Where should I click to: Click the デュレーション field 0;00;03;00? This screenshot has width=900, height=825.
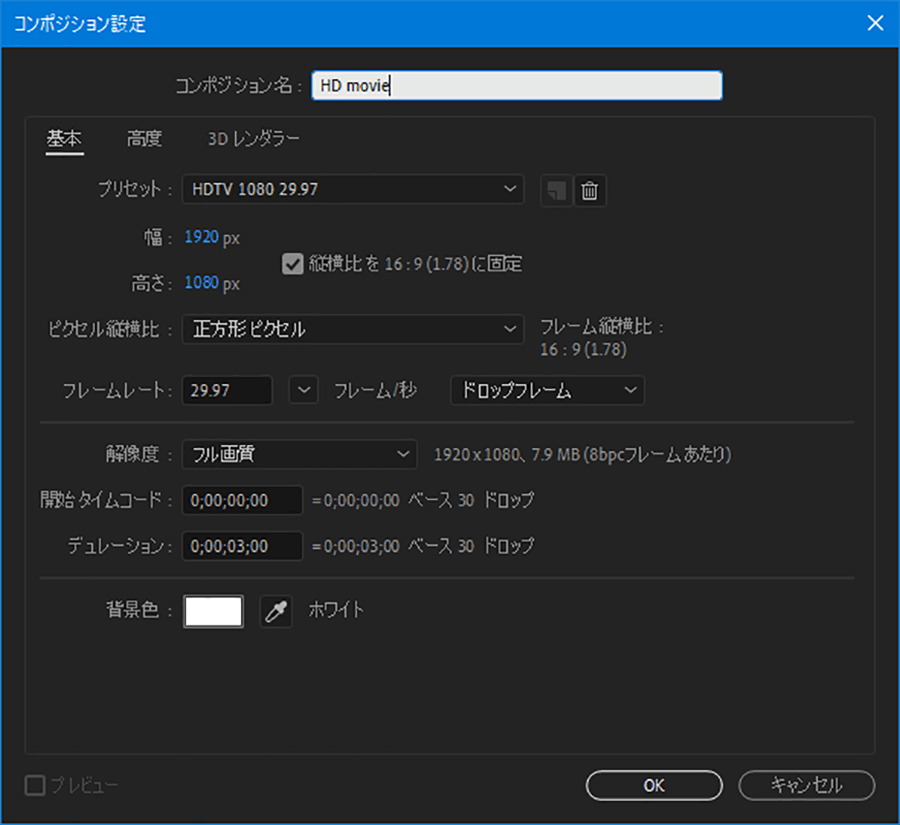point(242,546)
